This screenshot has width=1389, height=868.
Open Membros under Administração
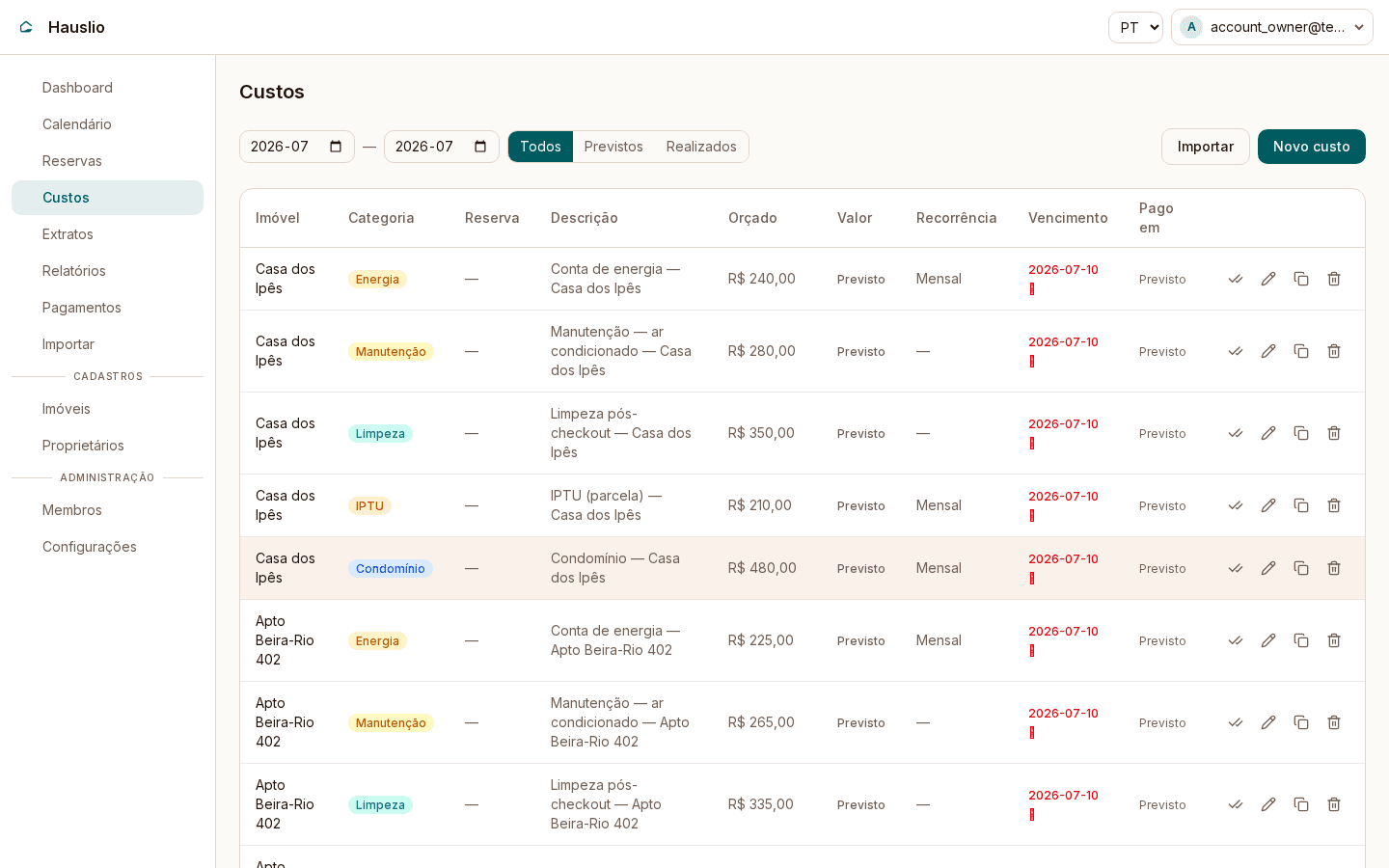tap(107, 510)
